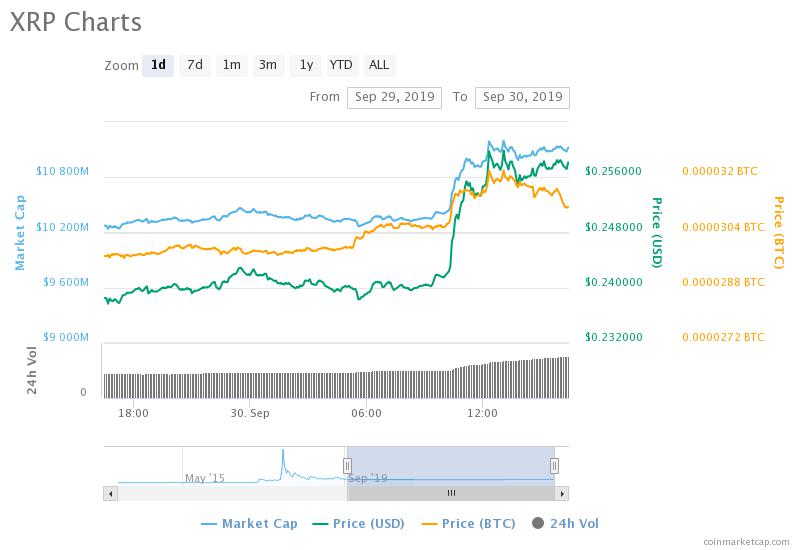Click the 24h Vol axis title
Image resolution: width=800 pixels, height=550 pixels.
coord(32,370)
